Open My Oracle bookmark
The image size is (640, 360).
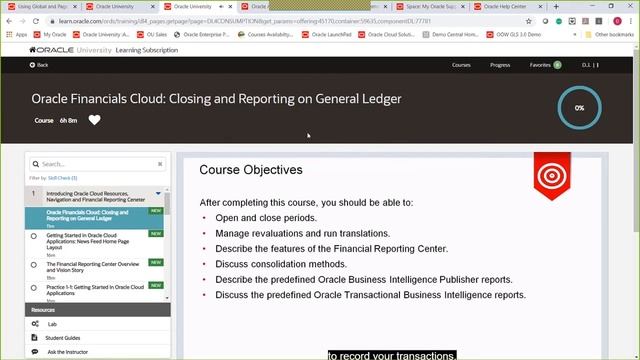(x=50, y=35)
